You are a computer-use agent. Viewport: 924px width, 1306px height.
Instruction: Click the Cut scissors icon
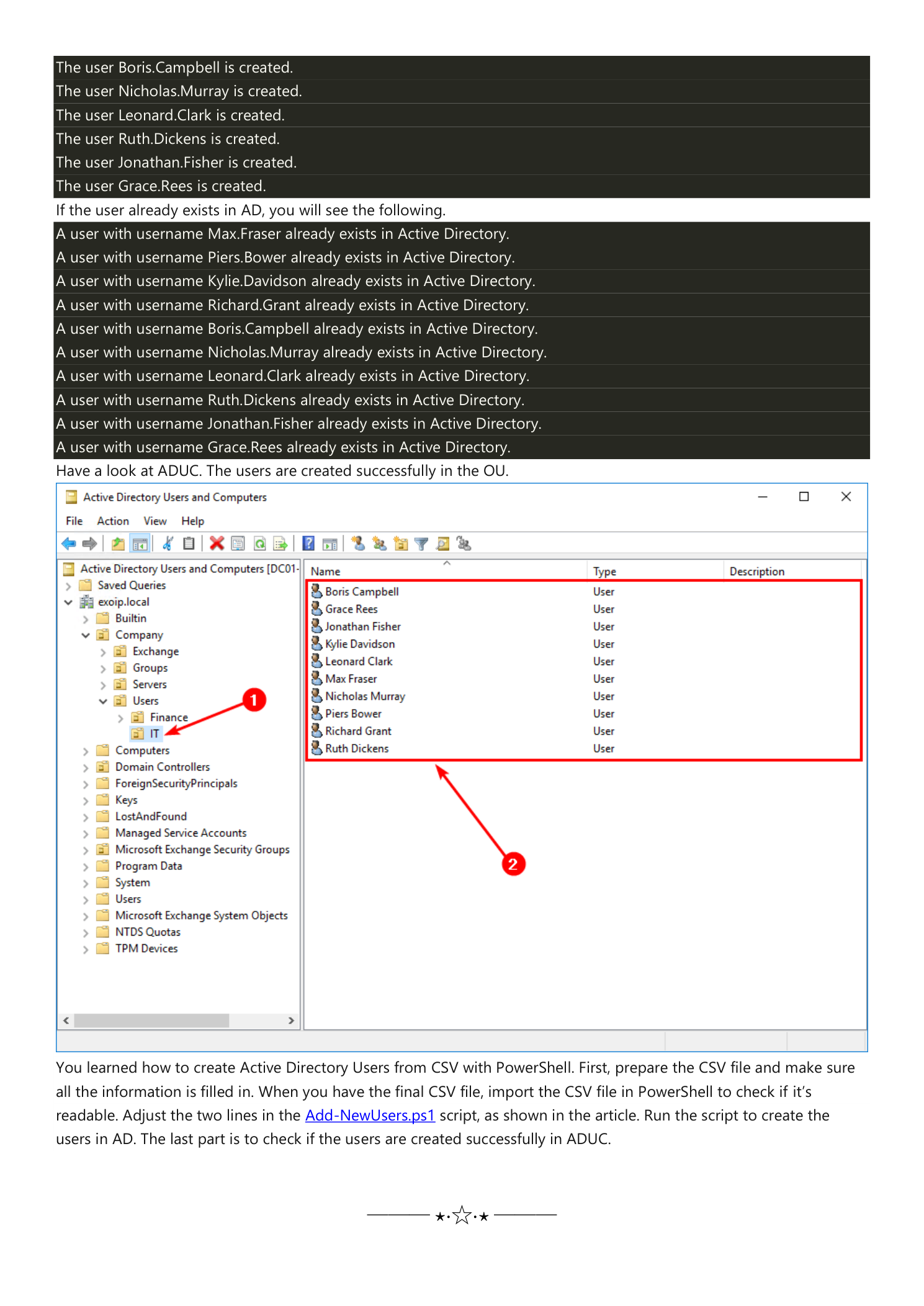pos(168,544)
